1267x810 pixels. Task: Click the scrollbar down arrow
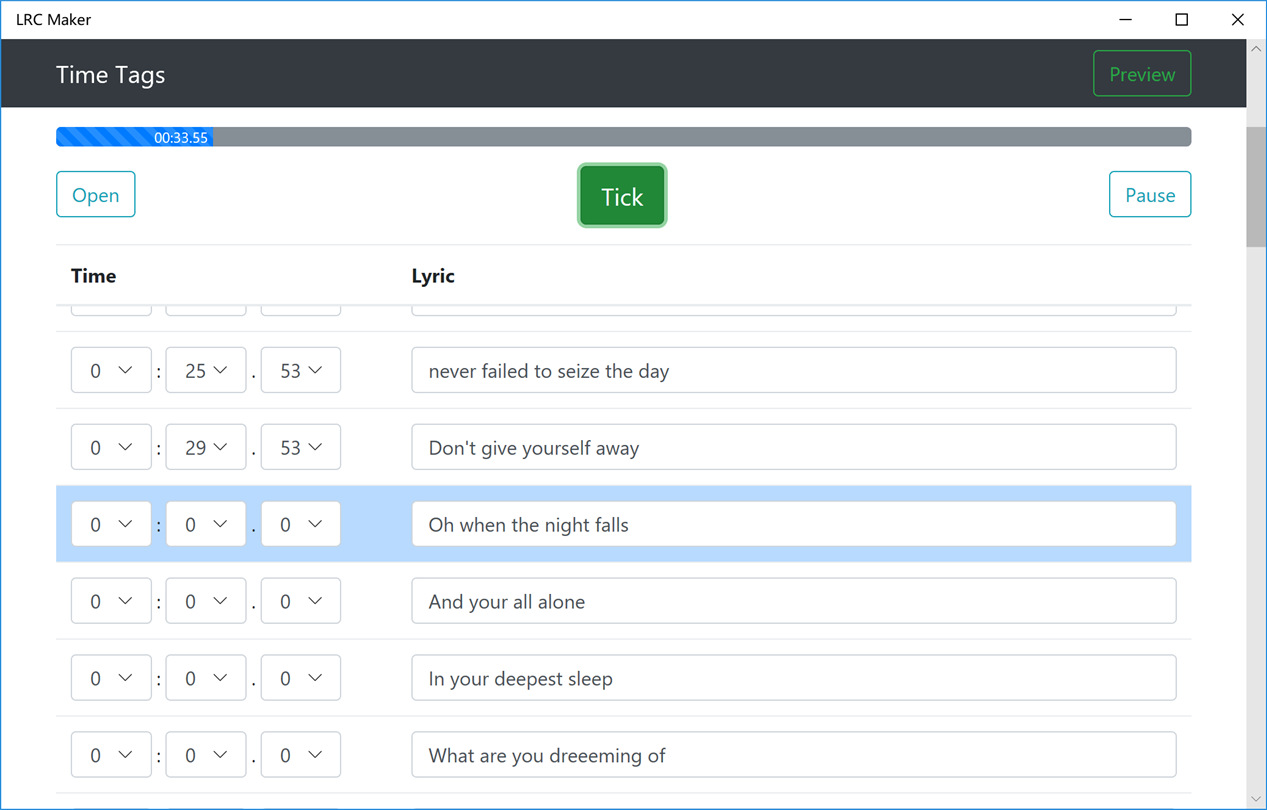(1256, 799)
